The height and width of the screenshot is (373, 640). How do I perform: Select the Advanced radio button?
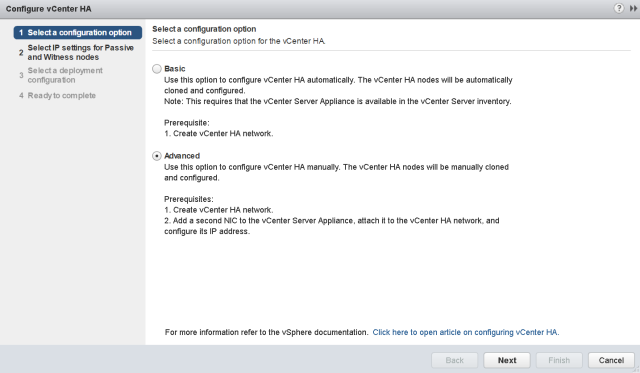pyautogui.click(x=157, y=156)
